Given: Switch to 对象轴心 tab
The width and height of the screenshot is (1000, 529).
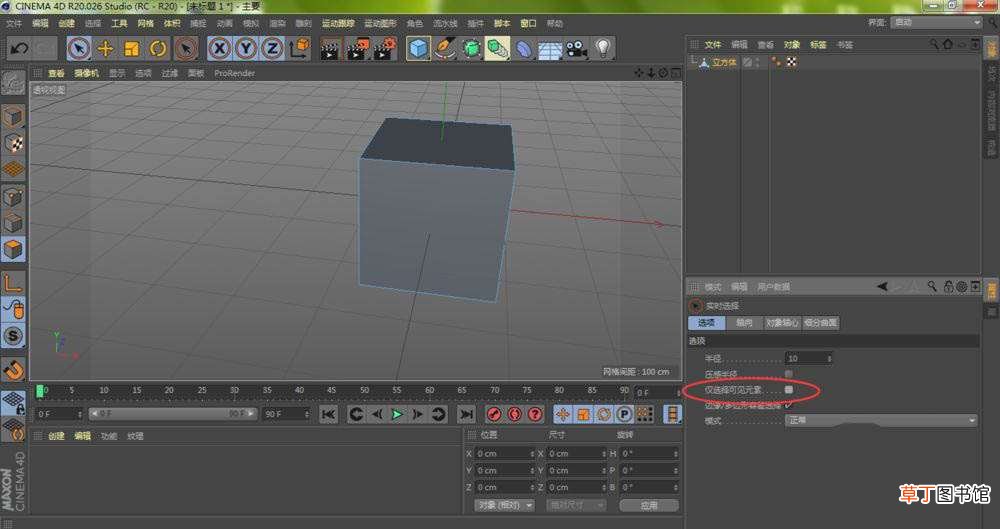Looking at the screenshot, I should pos(782,323).
